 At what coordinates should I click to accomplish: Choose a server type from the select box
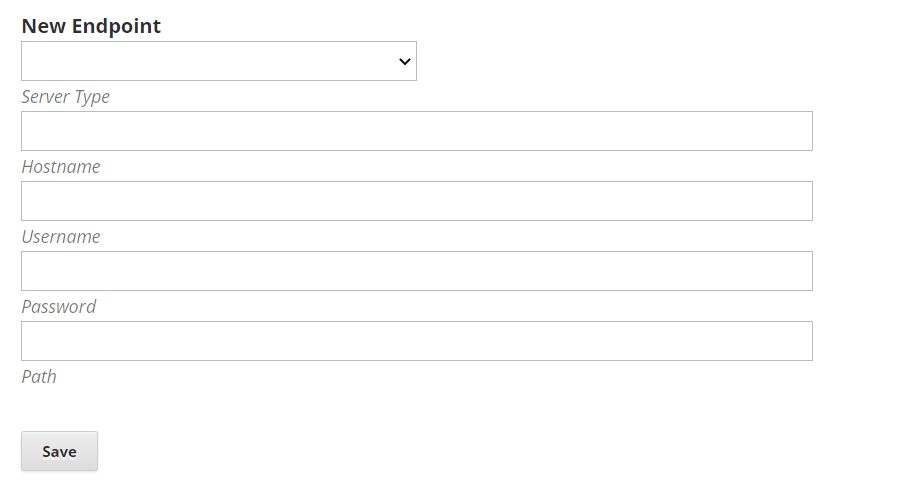(x=219, y=61)
